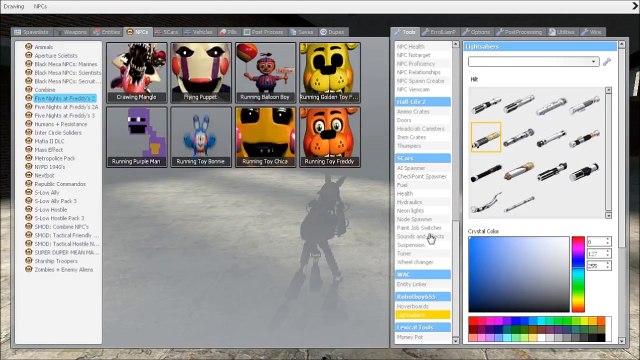Select the Thumpers tool
Screen dimensions: 640x360
pyautogui.click(x=423, y=146)
